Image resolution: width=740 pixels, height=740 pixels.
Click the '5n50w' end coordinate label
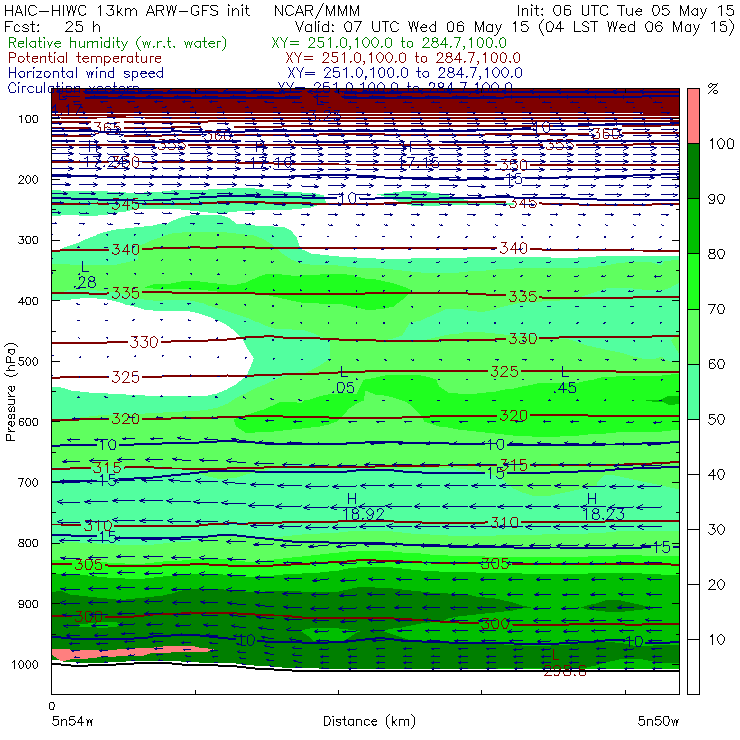(x=658, y=721)
